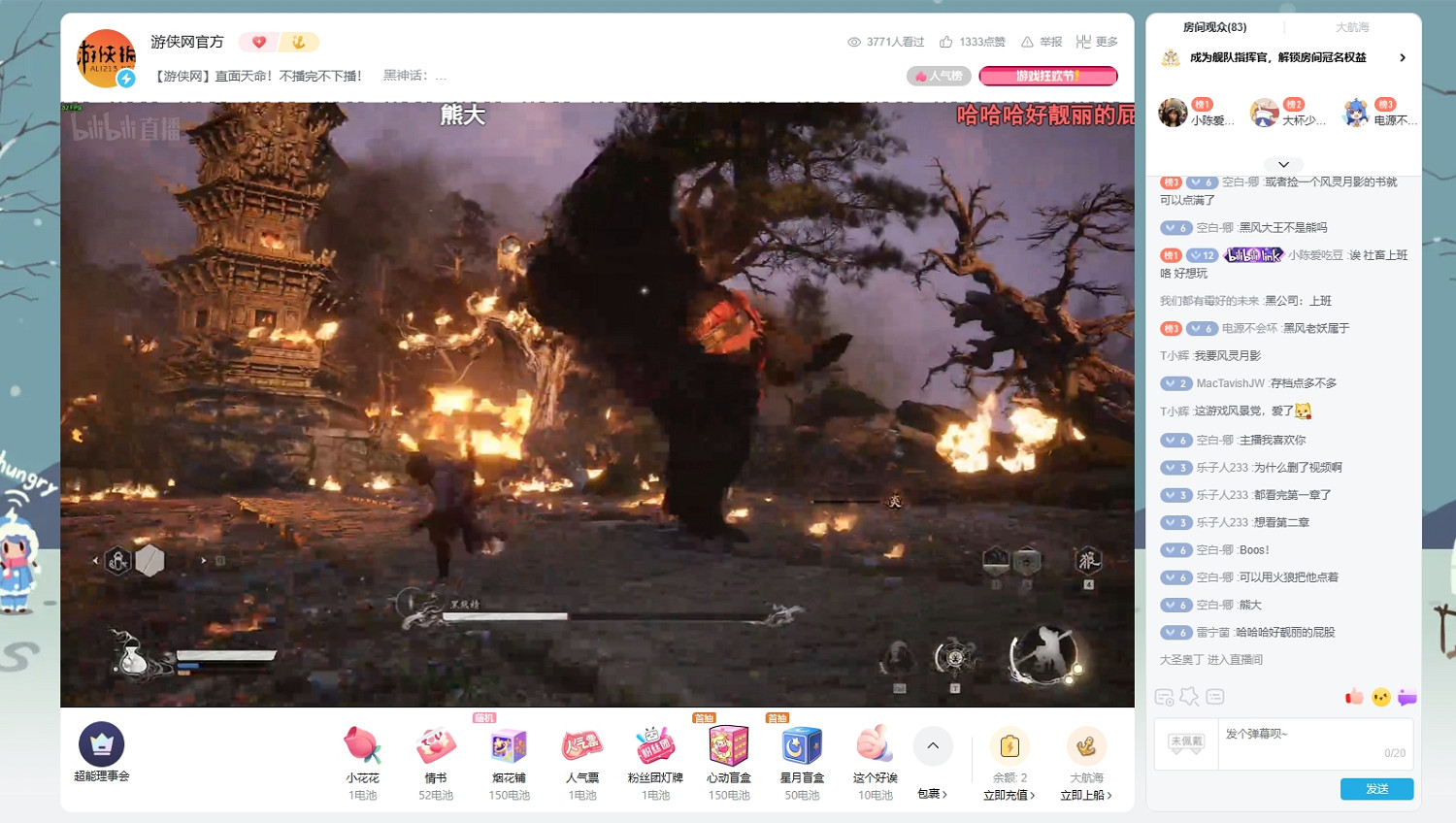Click the 发个弹幕呗 danmaku input field
Viewport: 1456px width, 823px height.
click(x=1301, y=743)
